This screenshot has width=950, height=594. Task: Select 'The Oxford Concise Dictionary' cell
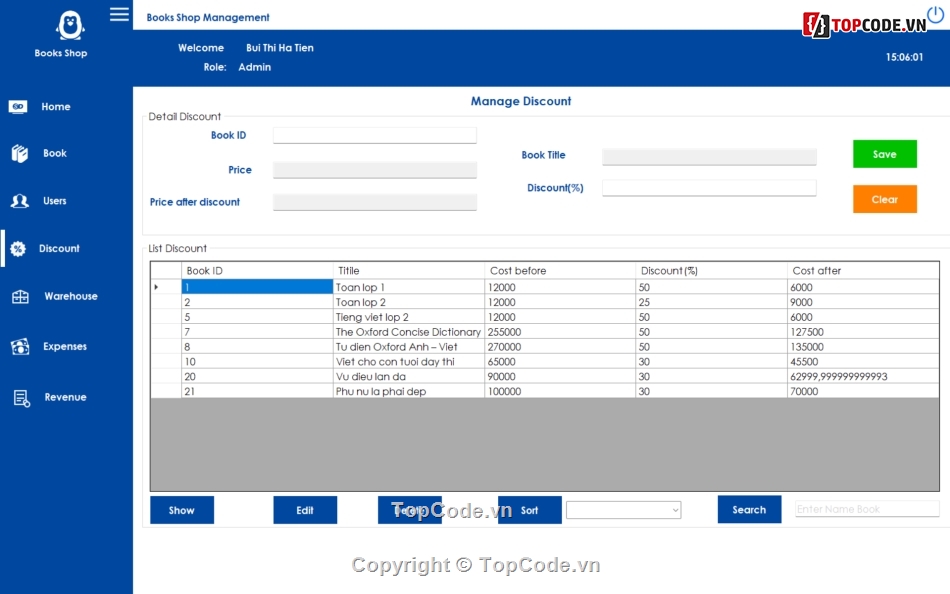click(408, 332)
